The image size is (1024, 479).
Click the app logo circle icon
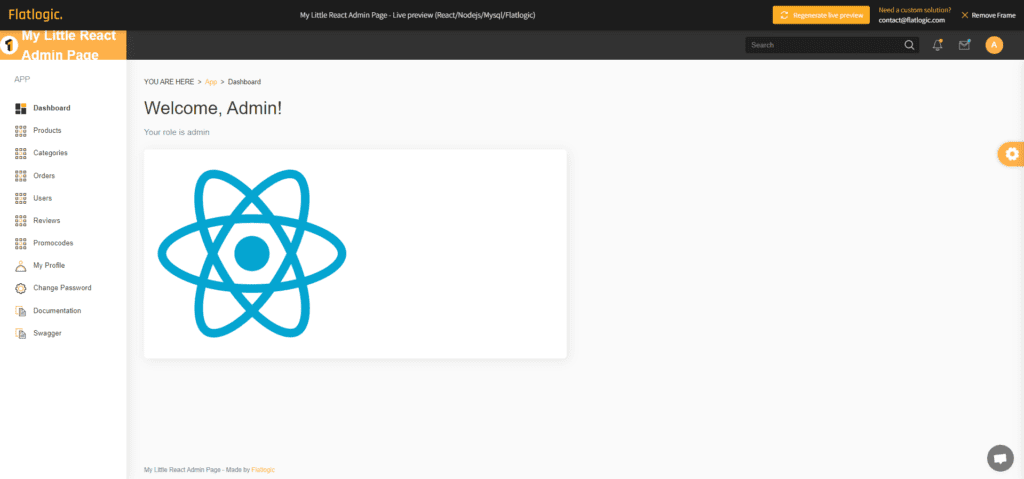coord(9,45)
